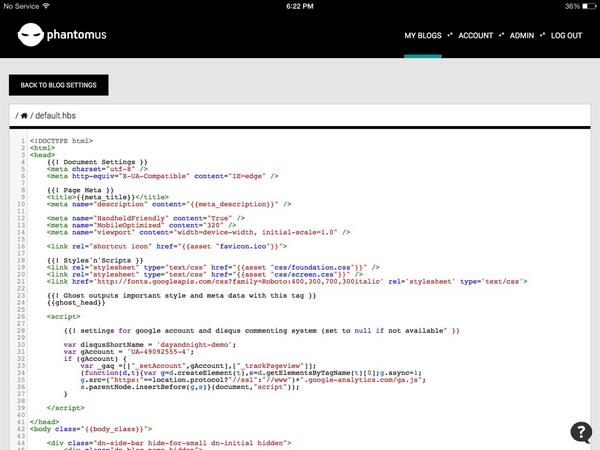Click the phantomus brand name text
This screenshot has height=450, width=600.
77,35
